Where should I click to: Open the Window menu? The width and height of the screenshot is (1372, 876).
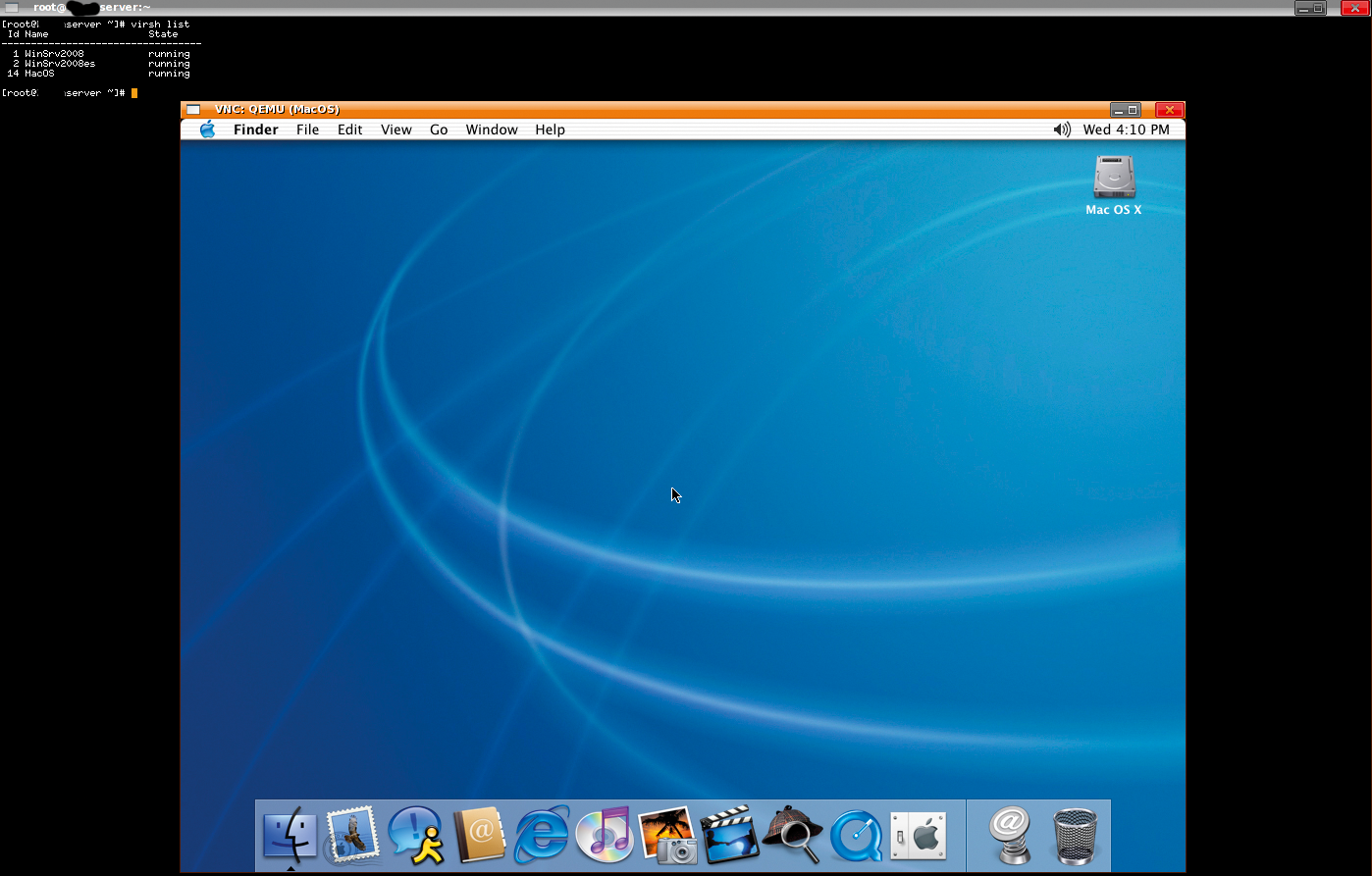pos(492,129)
